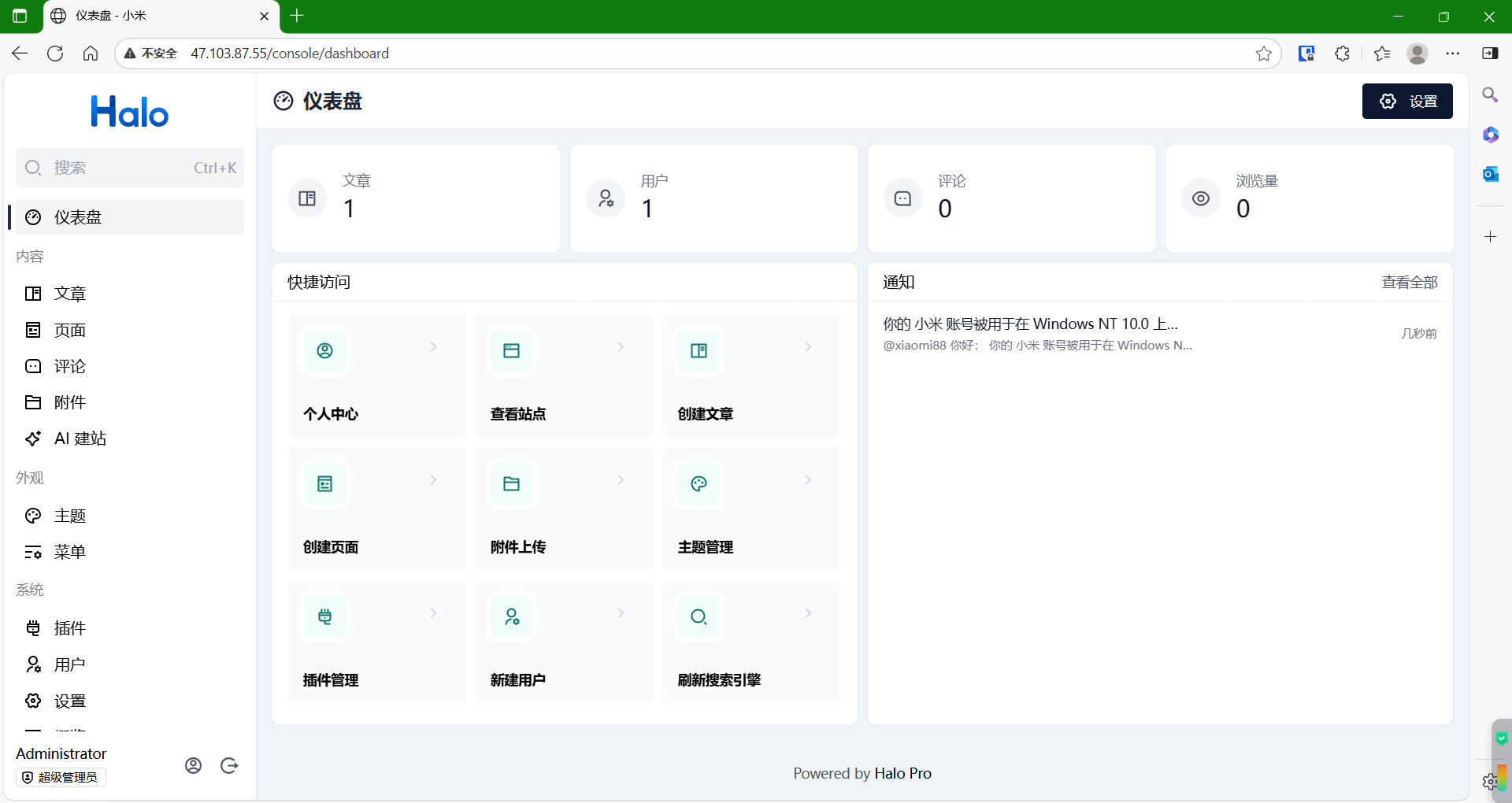
Task: Select the 仪表盘 - 小米 browser tab
Action: click(161, 17)
